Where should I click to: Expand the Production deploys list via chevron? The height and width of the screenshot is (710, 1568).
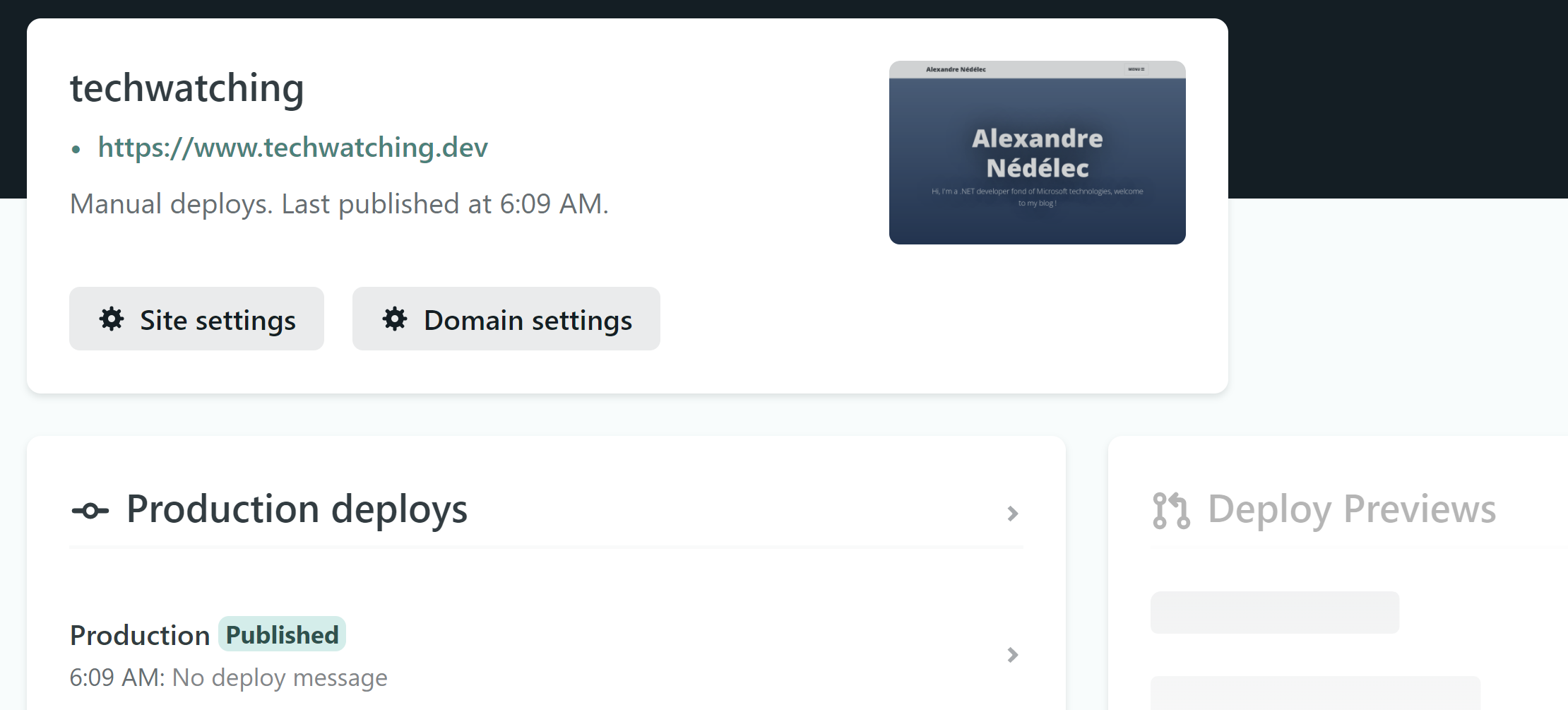click(1013, 514)
